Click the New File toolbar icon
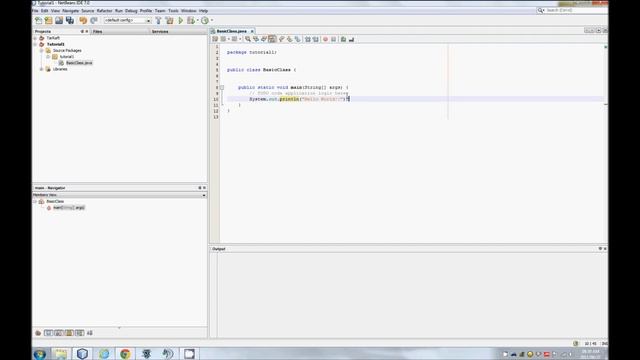This screenshot has height=360, width=640. [x=38, y=20]
